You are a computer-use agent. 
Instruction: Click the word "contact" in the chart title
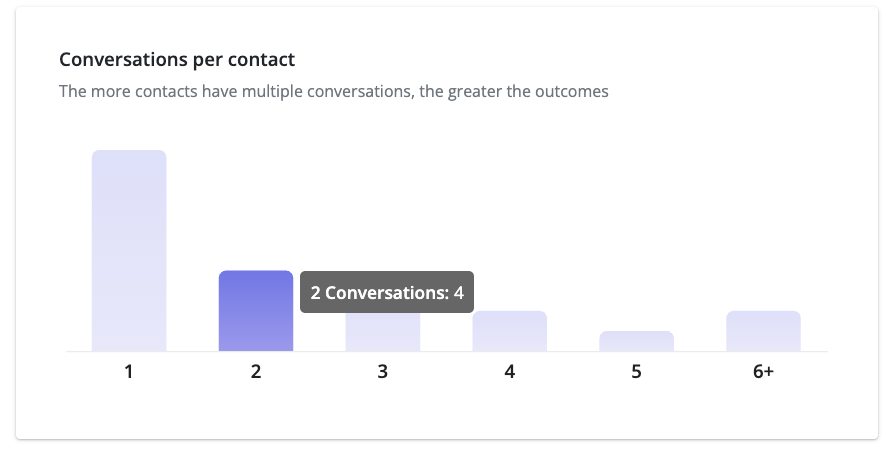(x=265, y=60)
